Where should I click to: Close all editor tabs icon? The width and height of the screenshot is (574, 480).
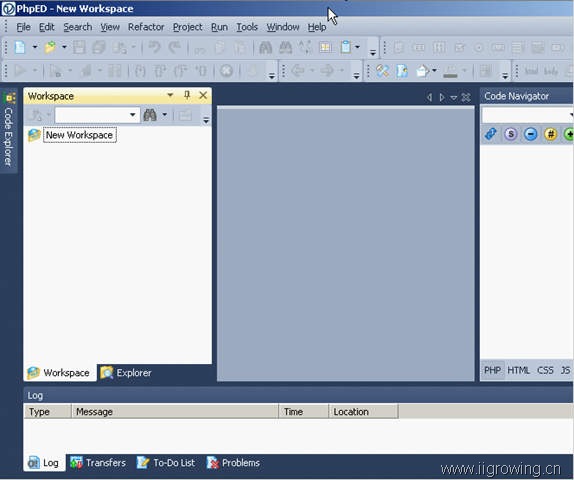click(466, 97)
